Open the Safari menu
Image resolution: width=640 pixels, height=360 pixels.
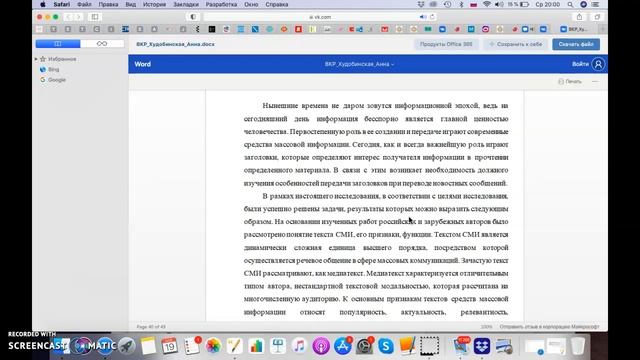coord(62,4)
